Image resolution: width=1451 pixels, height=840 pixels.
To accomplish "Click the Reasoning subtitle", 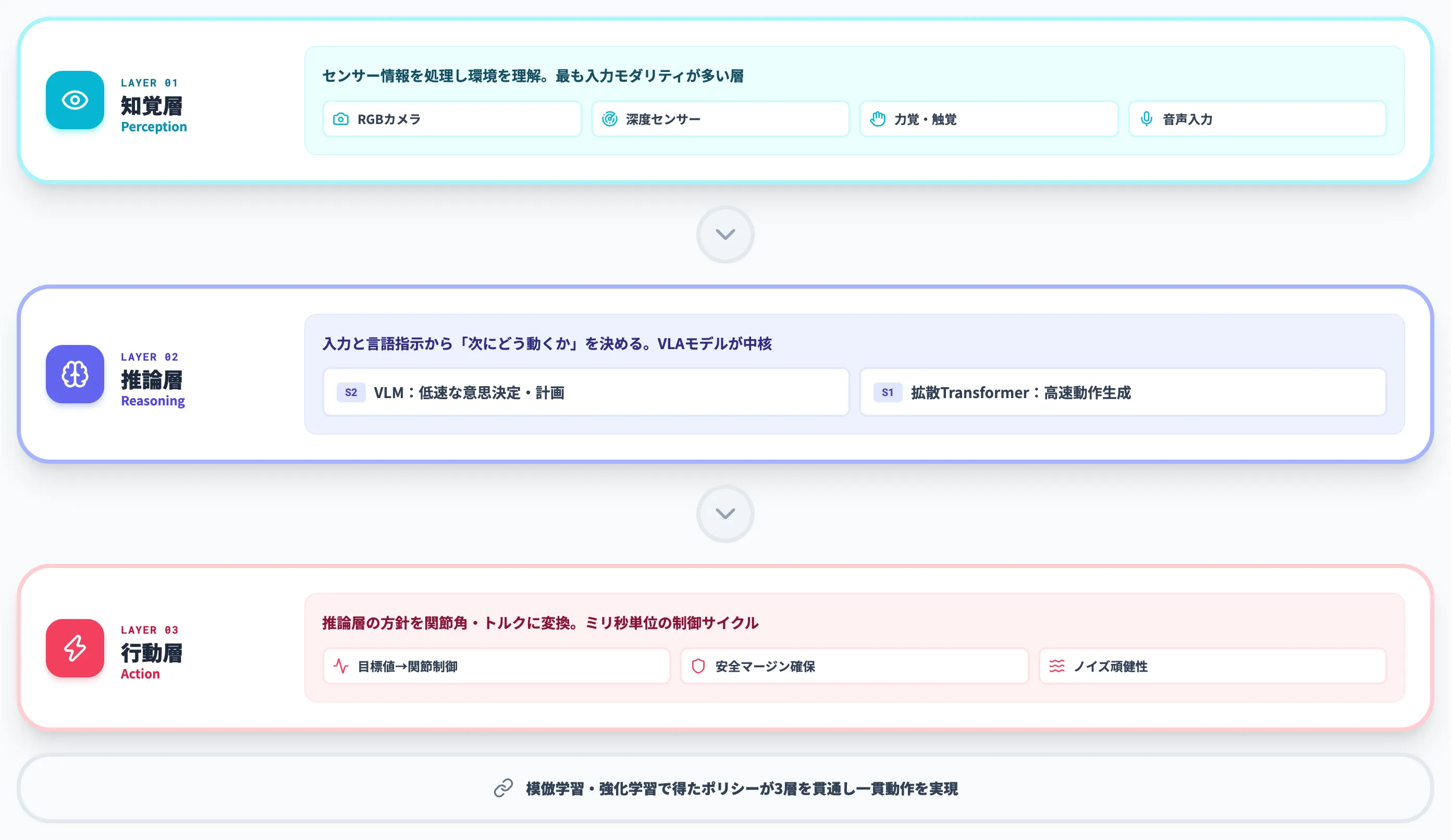I will coord(153,401).
